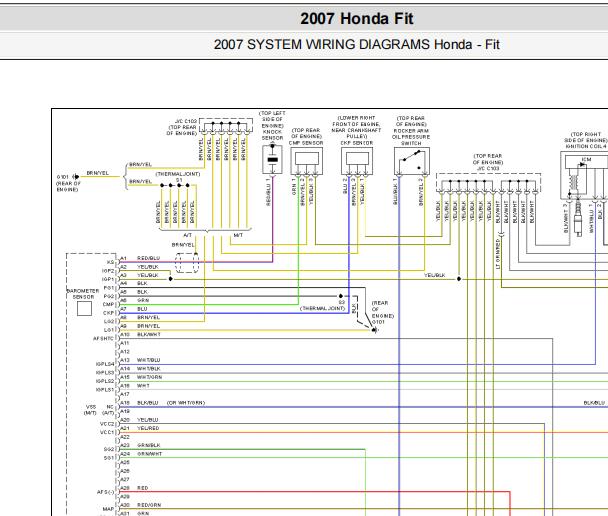
Task: Click the 'CMP SENSOR' label
Action: (306, 143)
